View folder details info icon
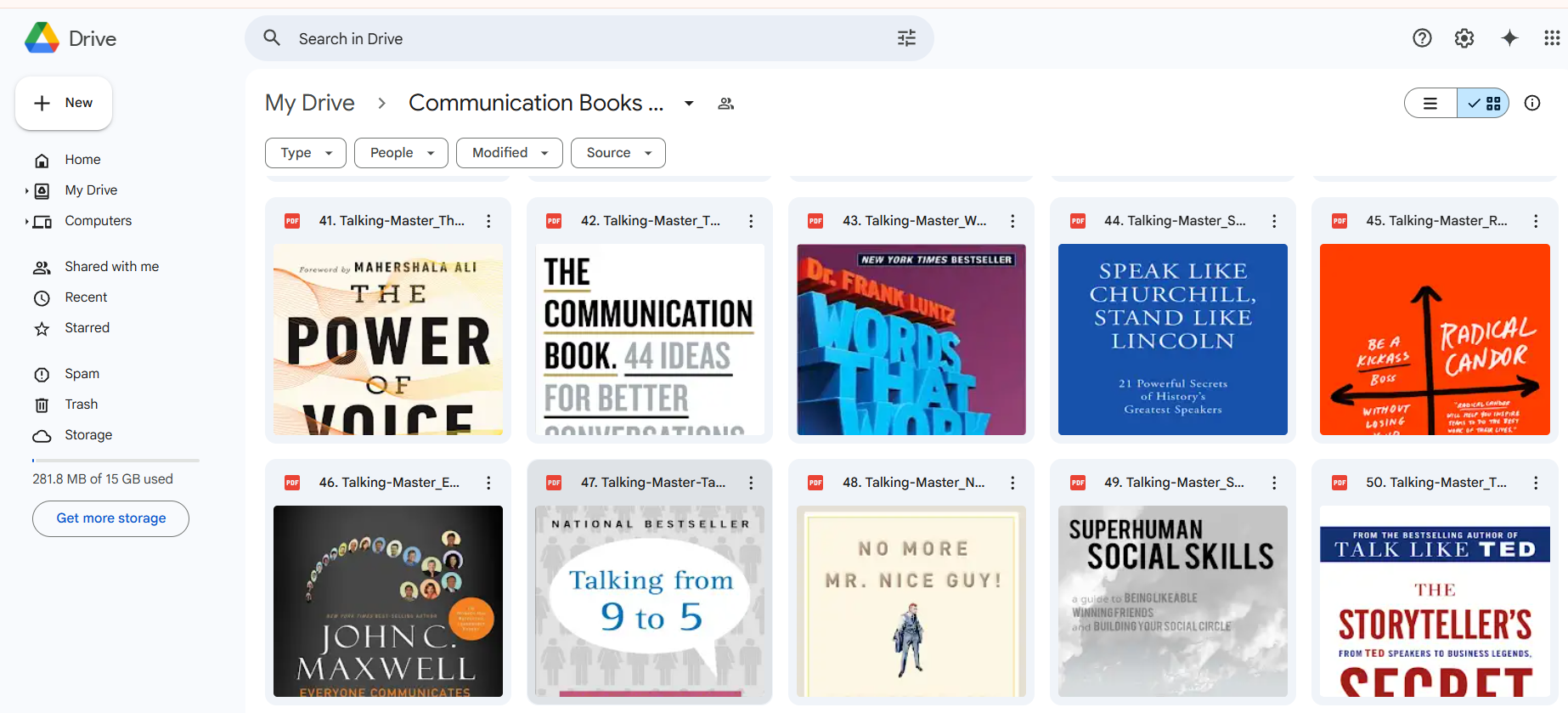1568x713 pixels. tap(1532, 103)
